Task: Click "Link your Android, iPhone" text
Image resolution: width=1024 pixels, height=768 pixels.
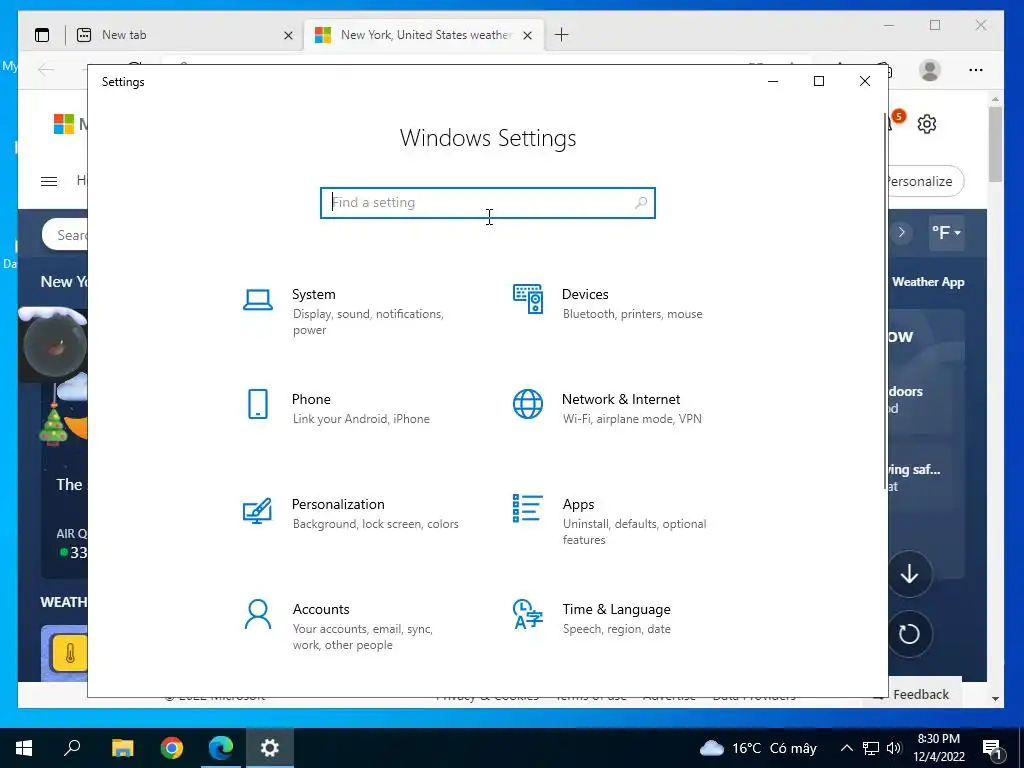Action: pyautogui.click(x=361, y=419)
